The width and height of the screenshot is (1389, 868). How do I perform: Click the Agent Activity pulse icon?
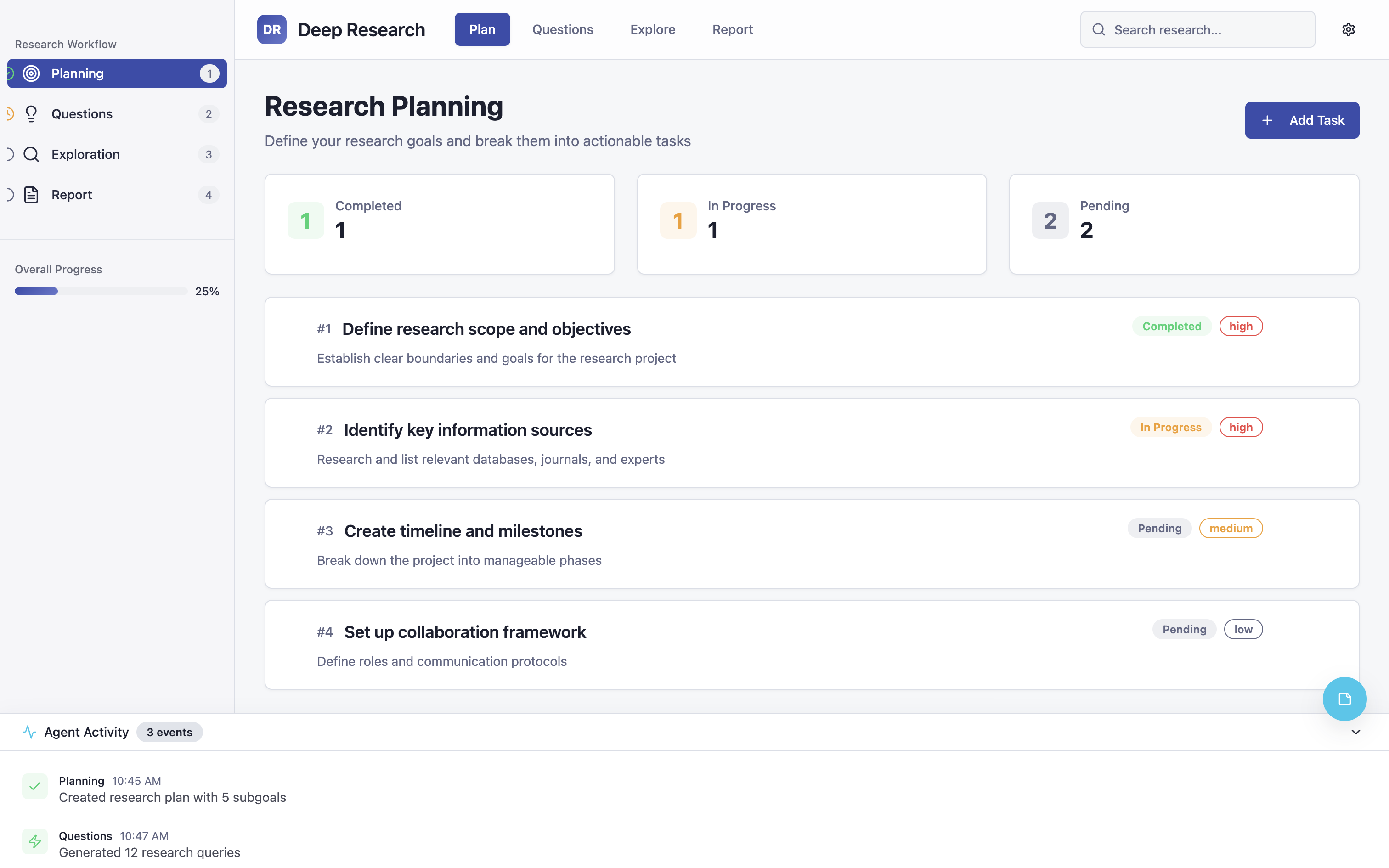point(29,732)
